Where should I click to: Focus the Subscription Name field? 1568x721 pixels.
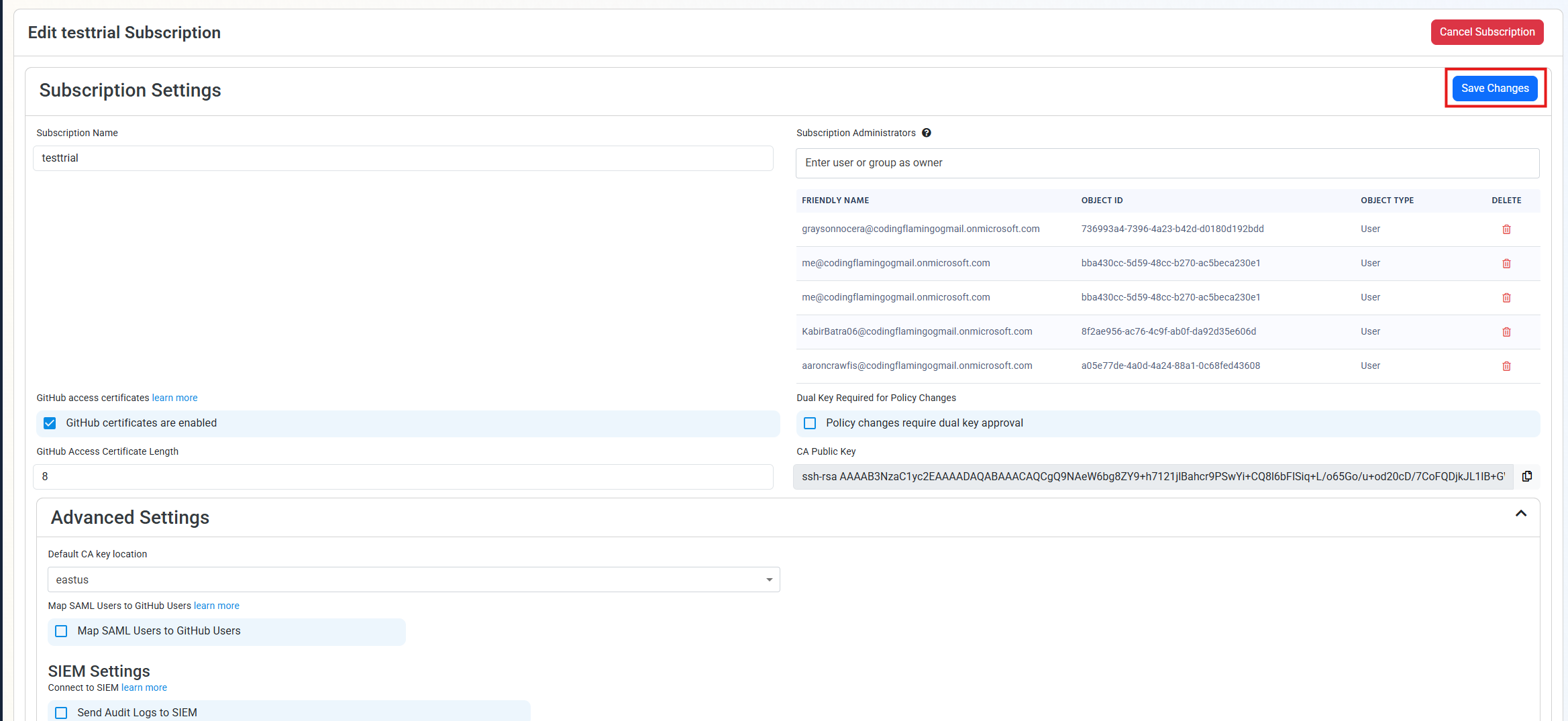(403, 158)
